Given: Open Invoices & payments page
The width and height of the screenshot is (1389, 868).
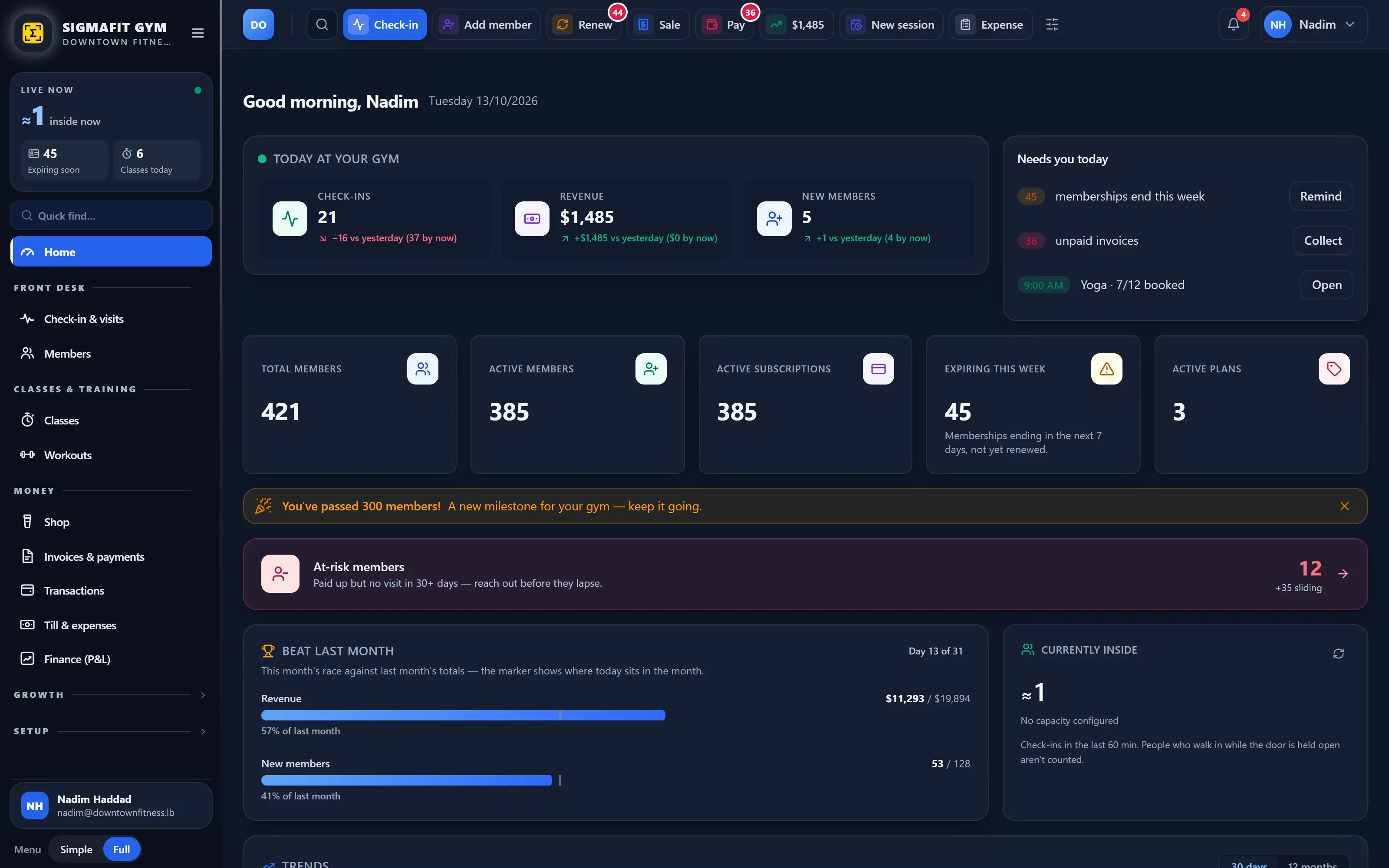Looking at the screenshot, I should tap(112, 556).
